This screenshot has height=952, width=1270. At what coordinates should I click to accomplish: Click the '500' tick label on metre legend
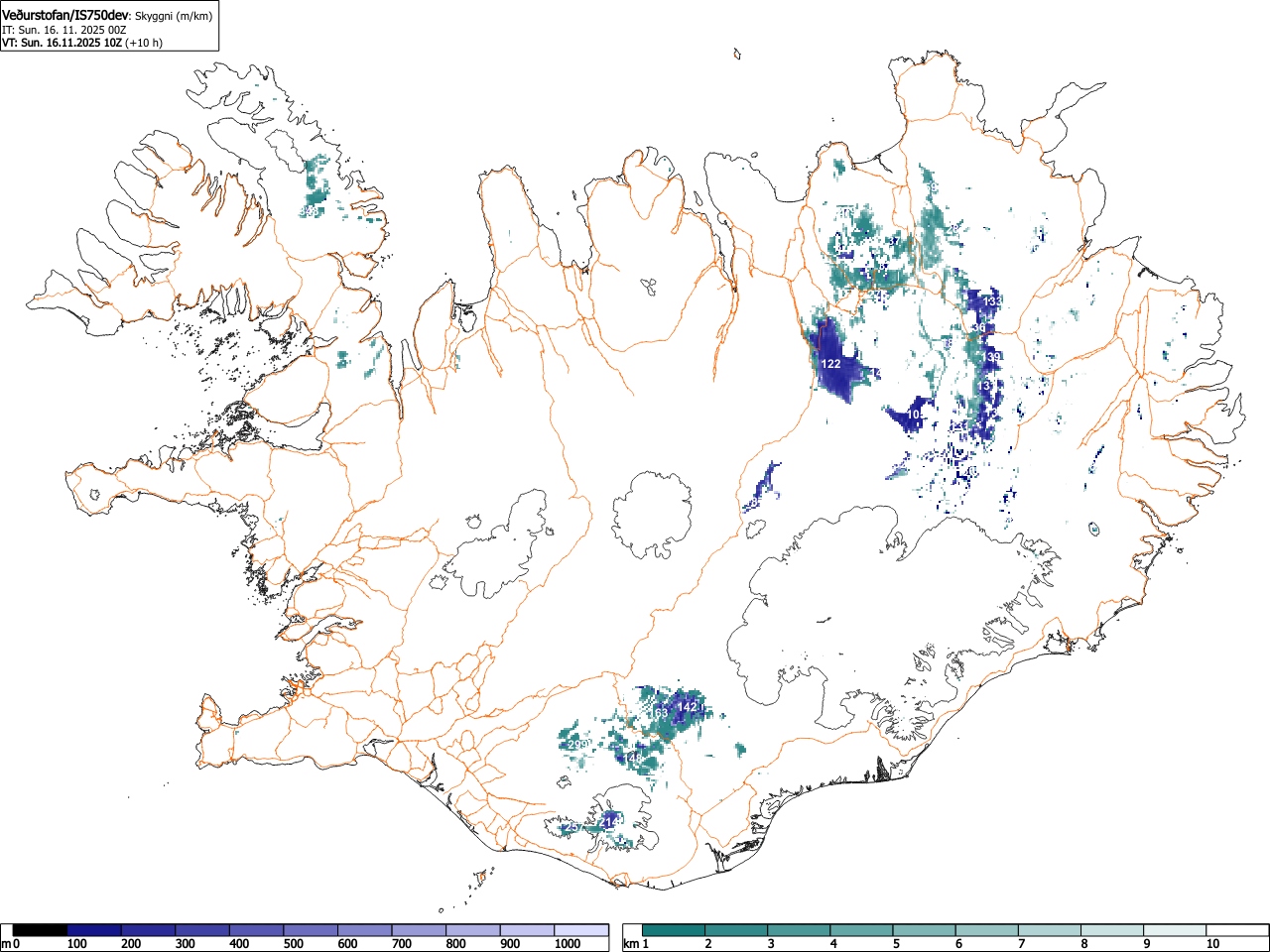click(x=293, y=944)
